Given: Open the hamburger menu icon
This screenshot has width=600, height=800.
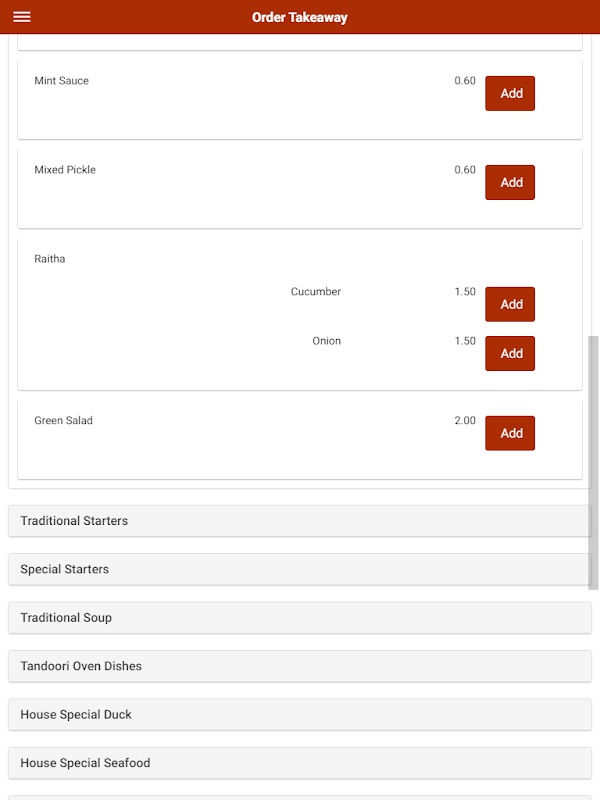Looking at the screenshot, I should coord(22,17).
